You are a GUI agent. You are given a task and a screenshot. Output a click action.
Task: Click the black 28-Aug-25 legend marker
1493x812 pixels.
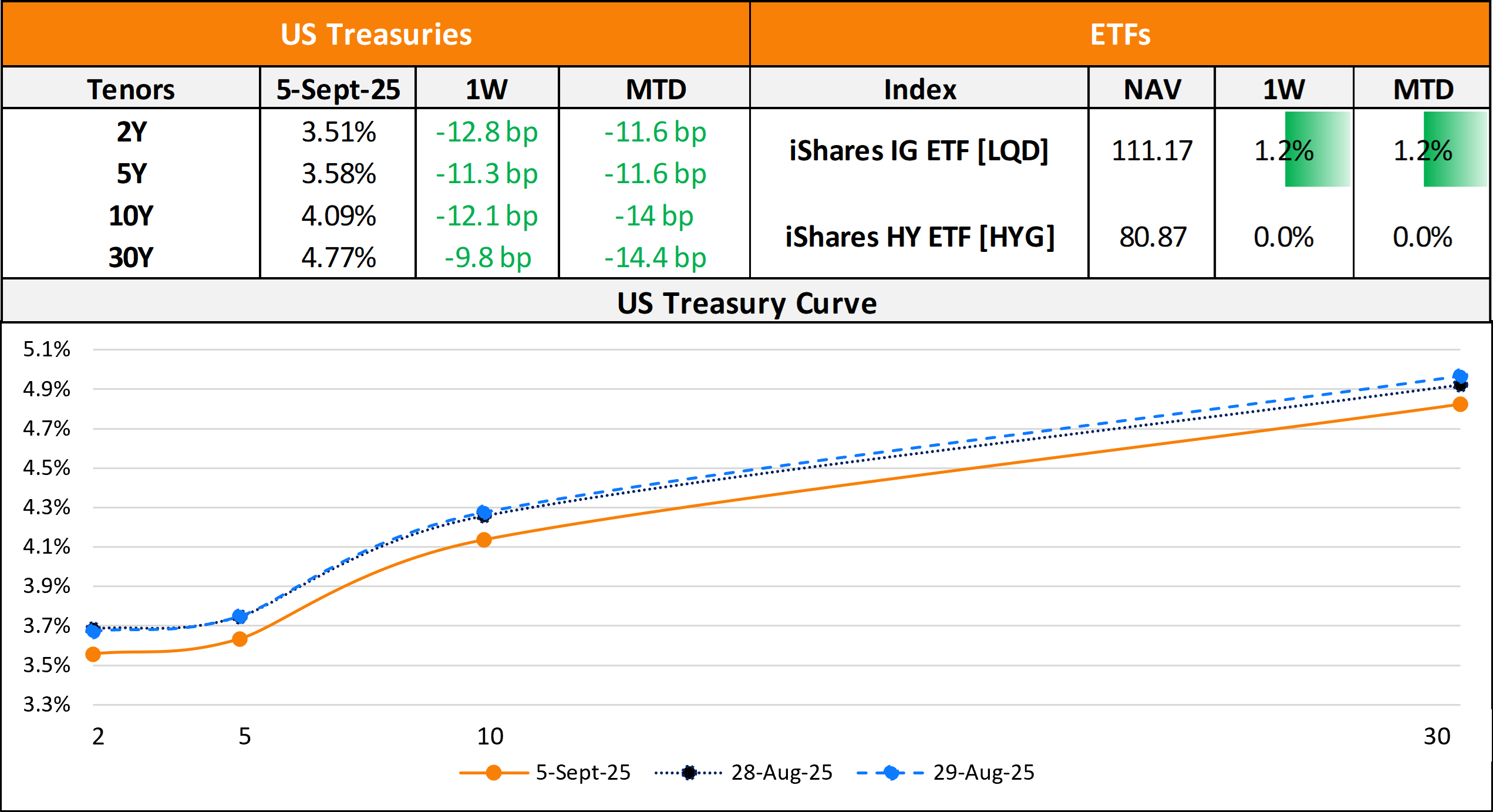[689, 773]
